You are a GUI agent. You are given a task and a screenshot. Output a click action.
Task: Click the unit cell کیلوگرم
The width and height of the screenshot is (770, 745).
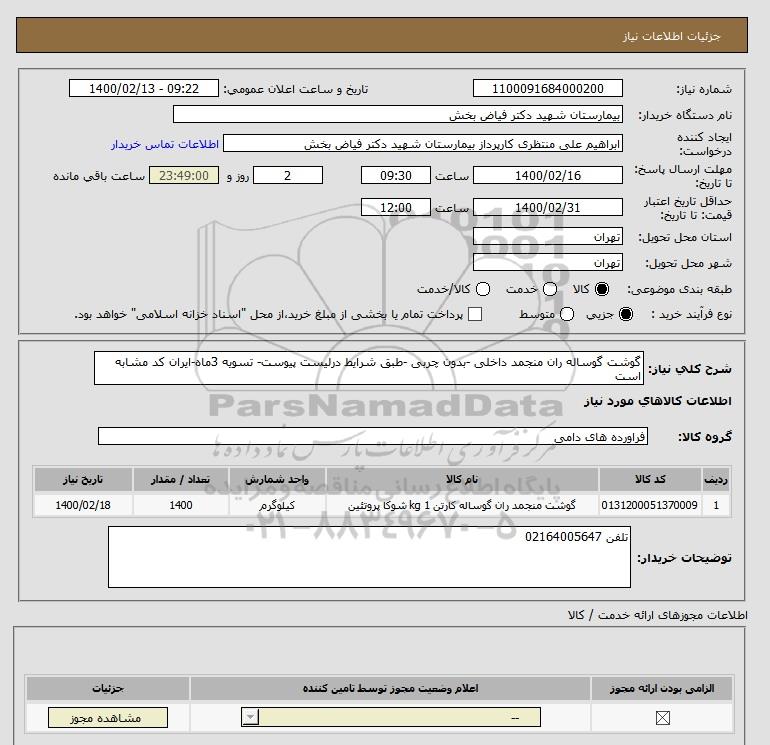click(x=277, y=505)
